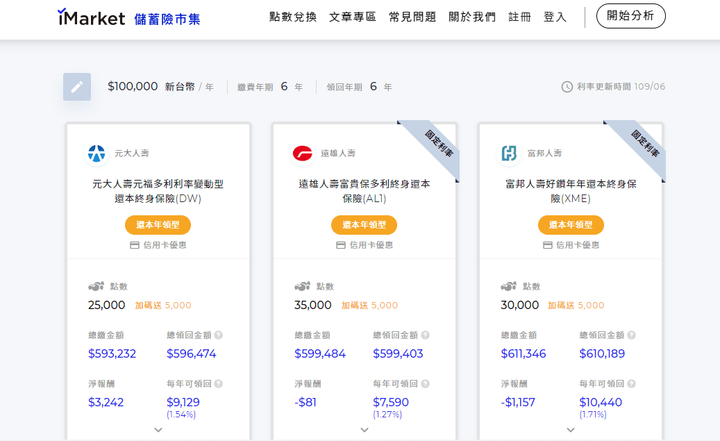Click points piggy icon in 富邦人壽 card
Image resolution: width=720 pixels, height=441 pixels.
[x=509, y=287]
